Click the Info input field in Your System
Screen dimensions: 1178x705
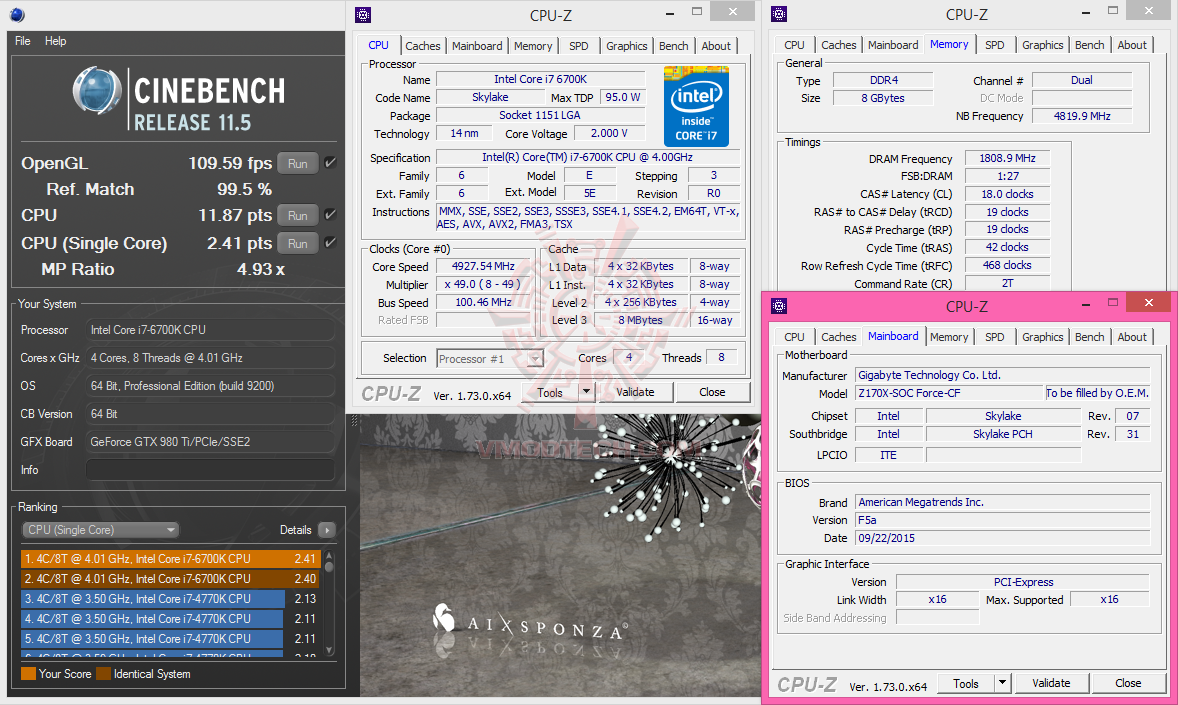[x=210, y=470]
